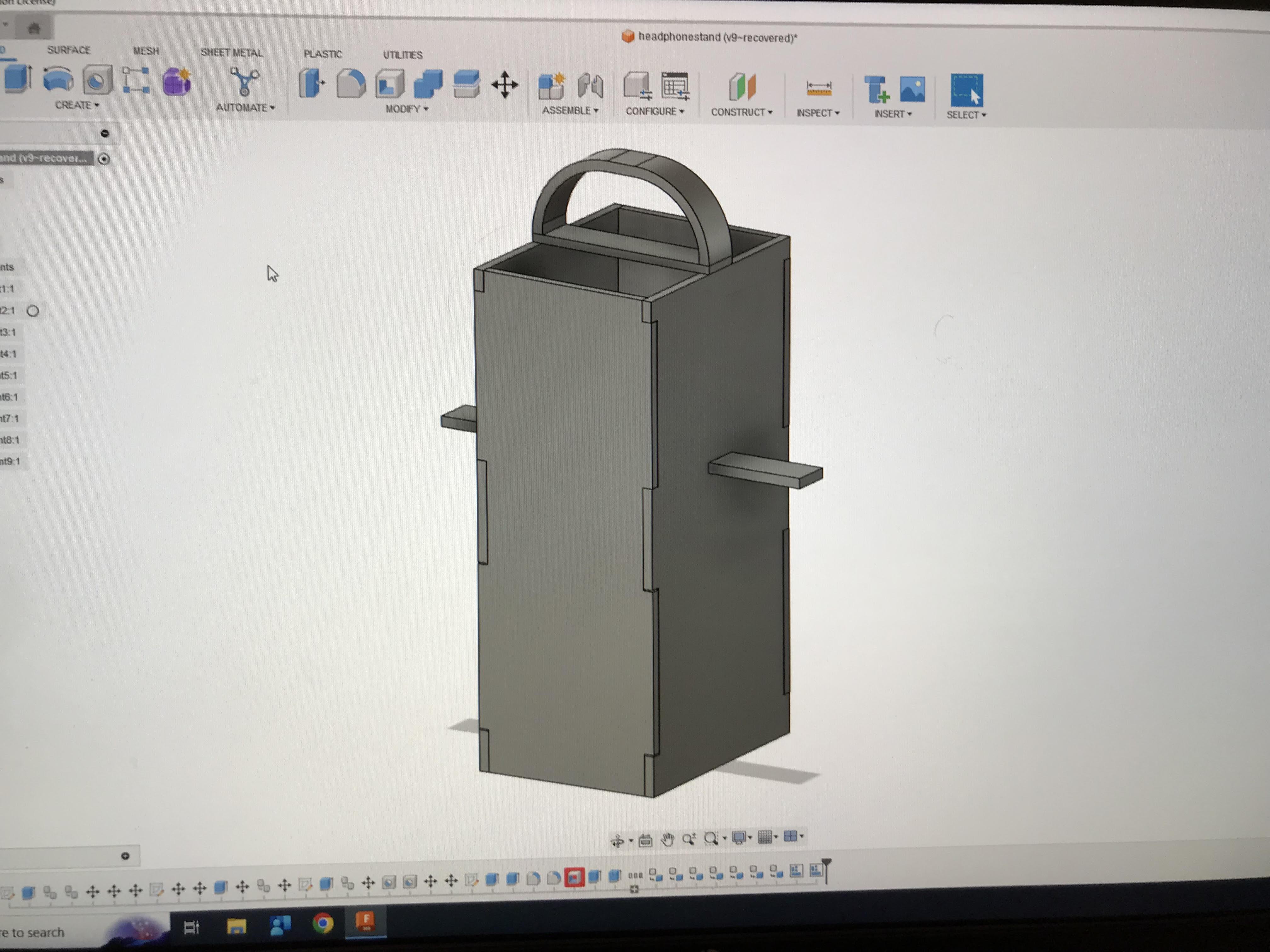Open the INSERT dropdown menu
1270x952 pixels.
coord(893,114)
